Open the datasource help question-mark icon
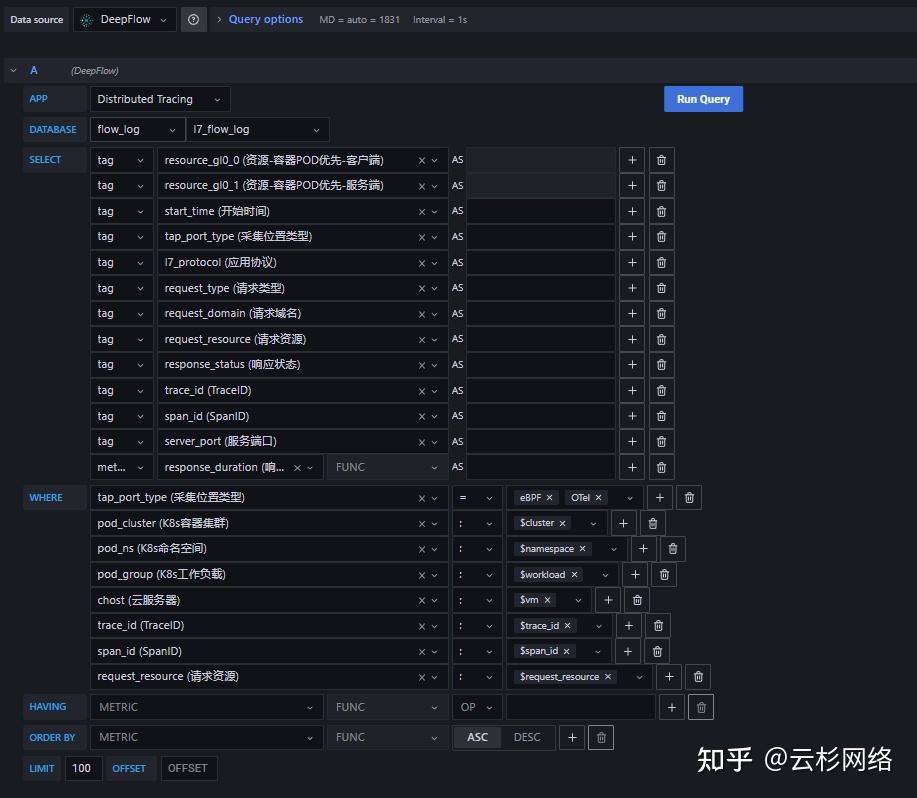Image resolution: width=917 pixels, height=798 pixels. tap(193, 18)
